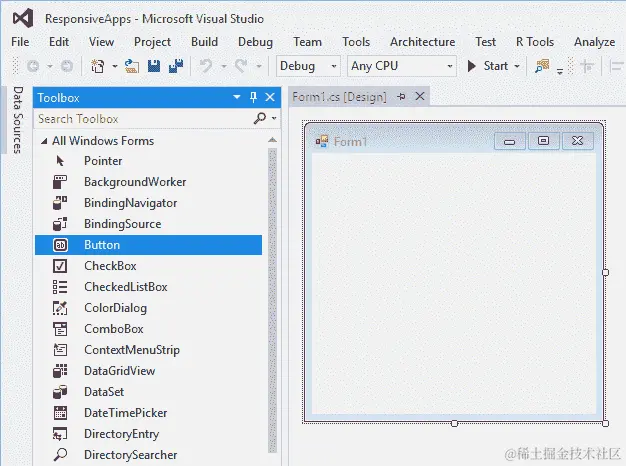Open the Project menu

click(153, 42)
